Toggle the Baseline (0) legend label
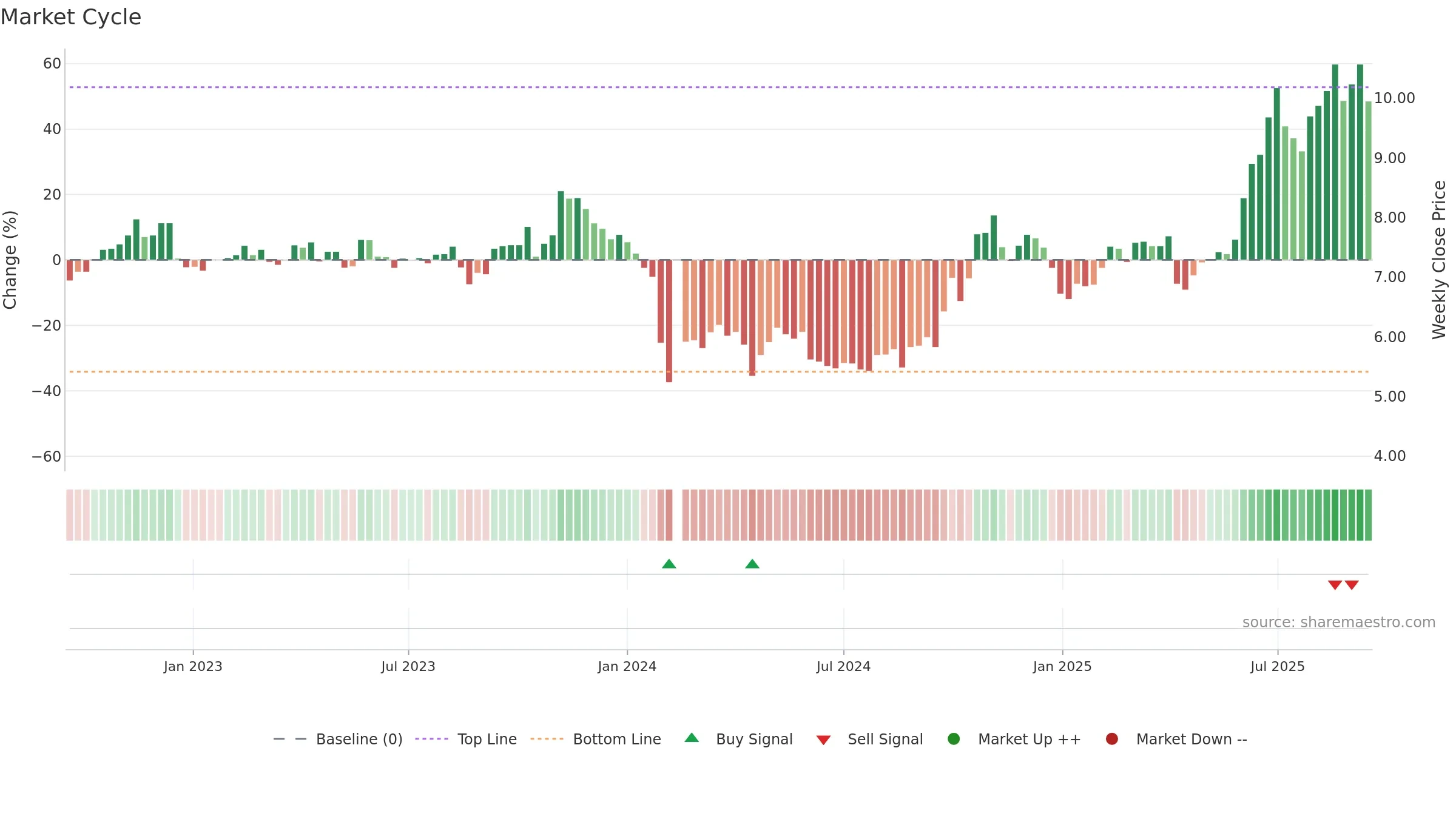The height and width of the screenshot is (819, 1456). (x=359, y=740)
